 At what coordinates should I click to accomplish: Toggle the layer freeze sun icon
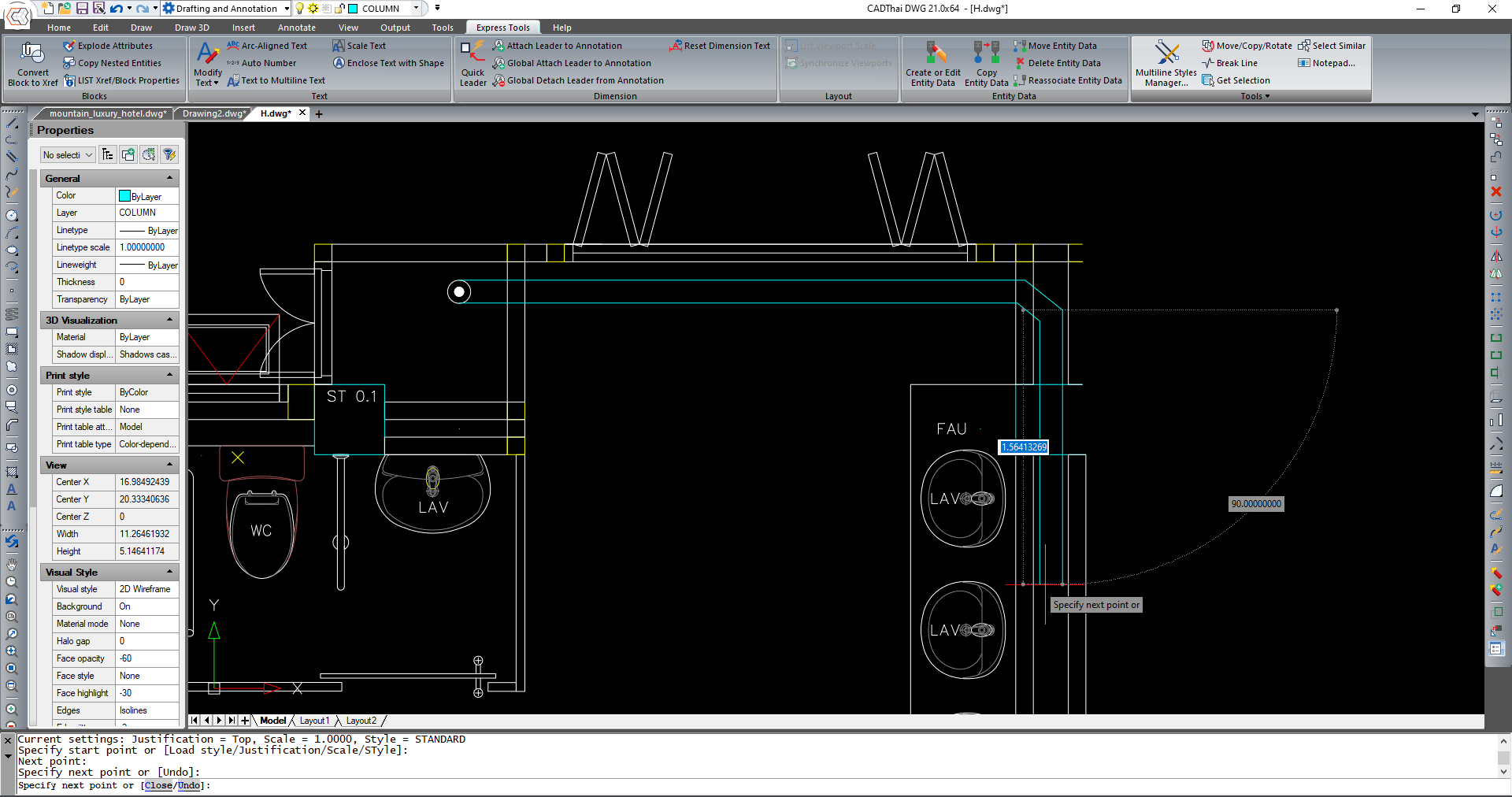tap(313, 9)
